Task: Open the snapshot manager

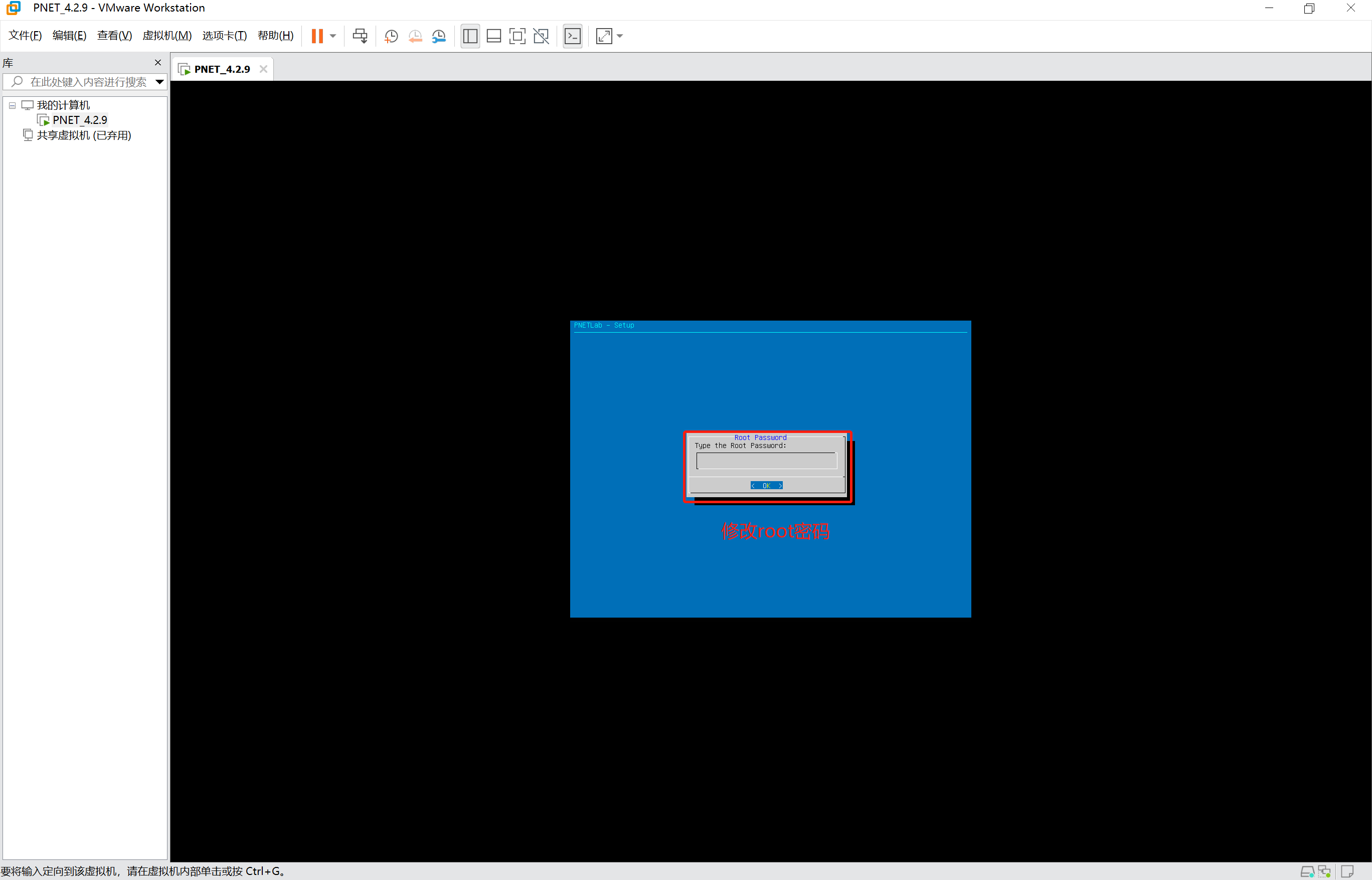Action: click(439, 36)
